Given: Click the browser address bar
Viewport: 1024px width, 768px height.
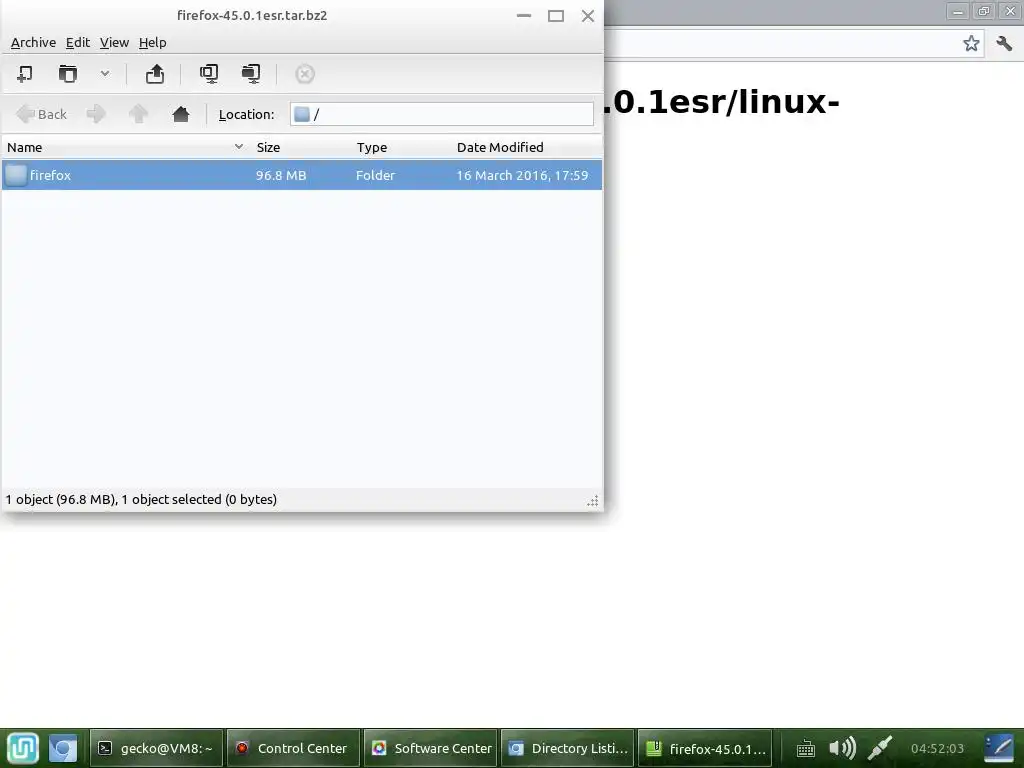Looking at the screenshot, I should pyautogui.click(x=793, y=44).
